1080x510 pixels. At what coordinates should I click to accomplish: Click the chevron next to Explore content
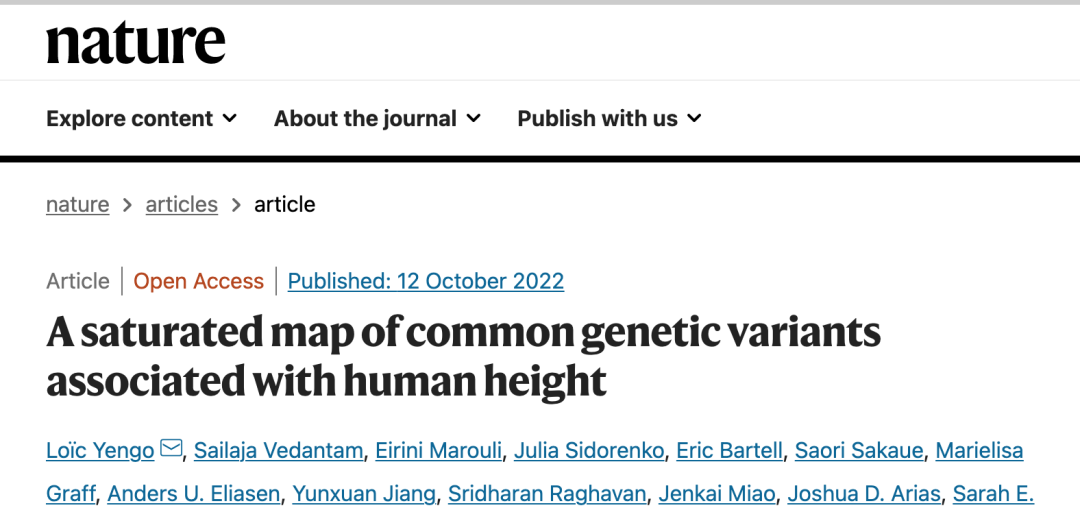[229, 119]
